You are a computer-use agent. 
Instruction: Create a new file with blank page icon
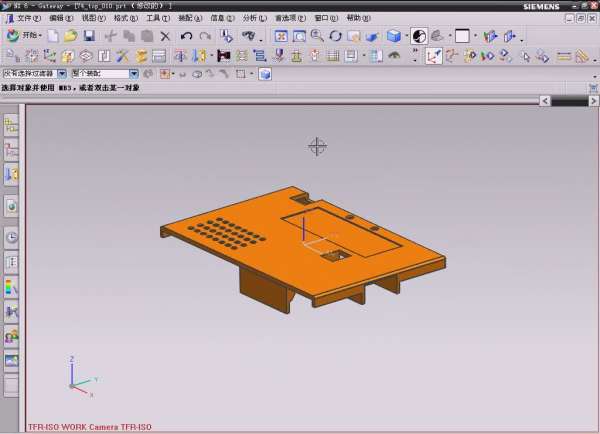pyautogui.click(x=52, y=36)
